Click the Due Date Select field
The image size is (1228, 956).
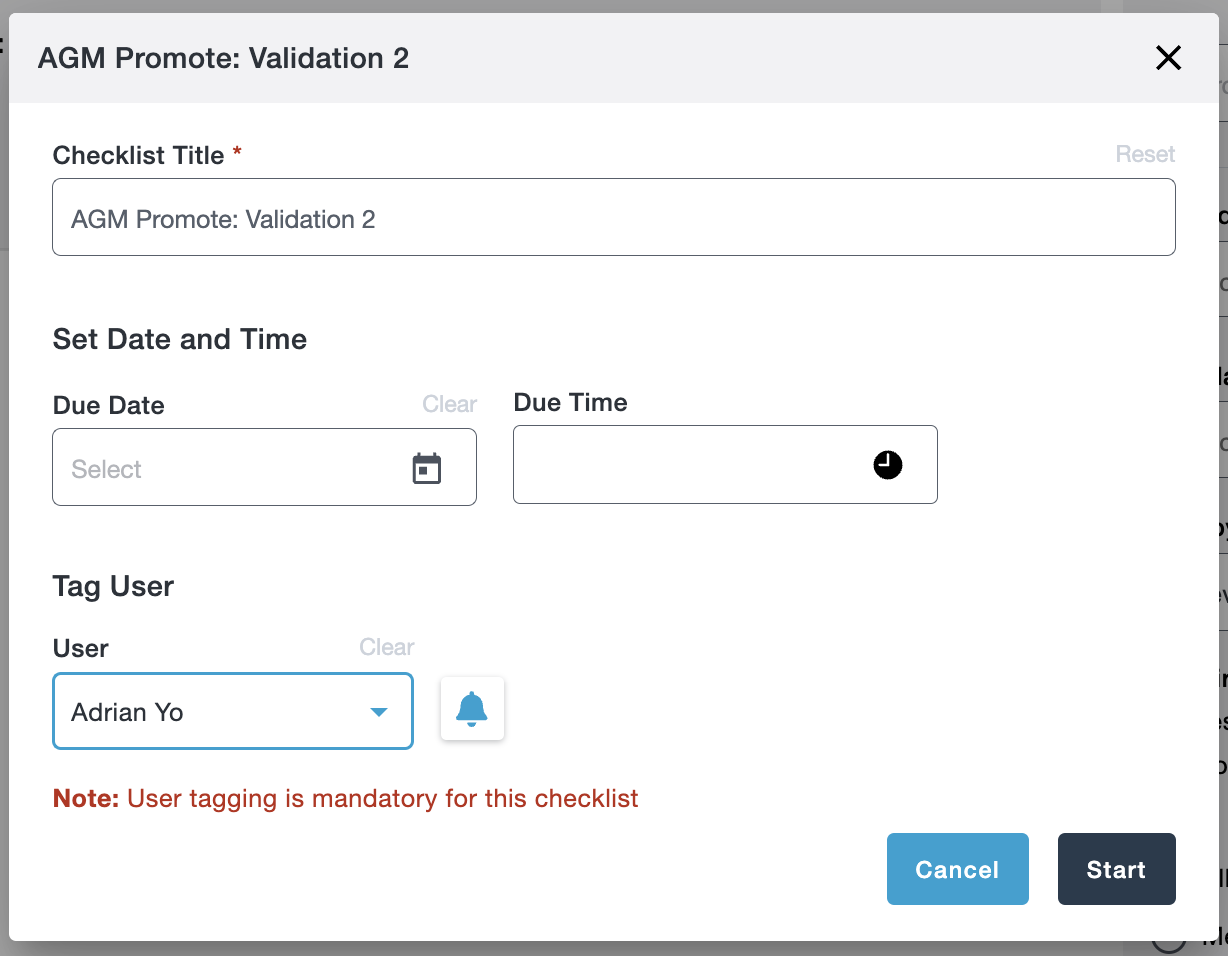tap(230, 468)
